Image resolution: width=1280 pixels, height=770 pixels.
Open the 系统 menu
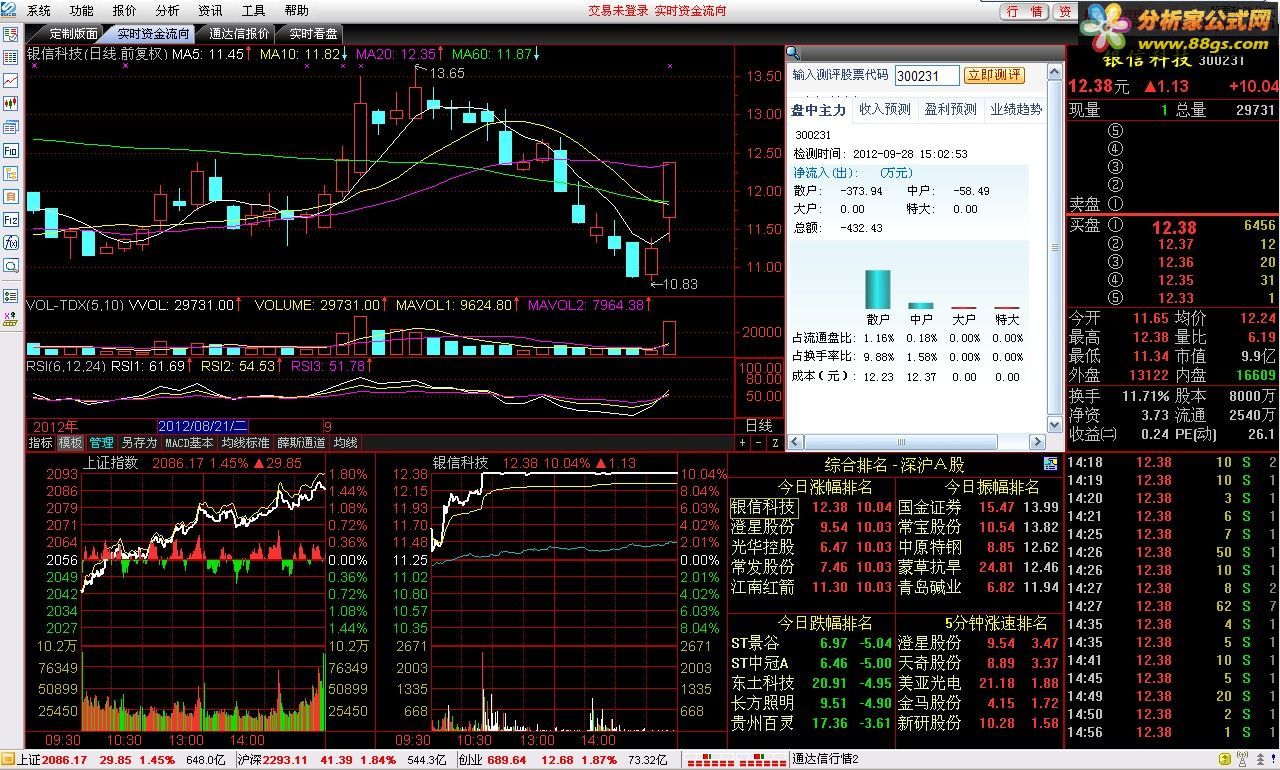[x=39, y=11]
